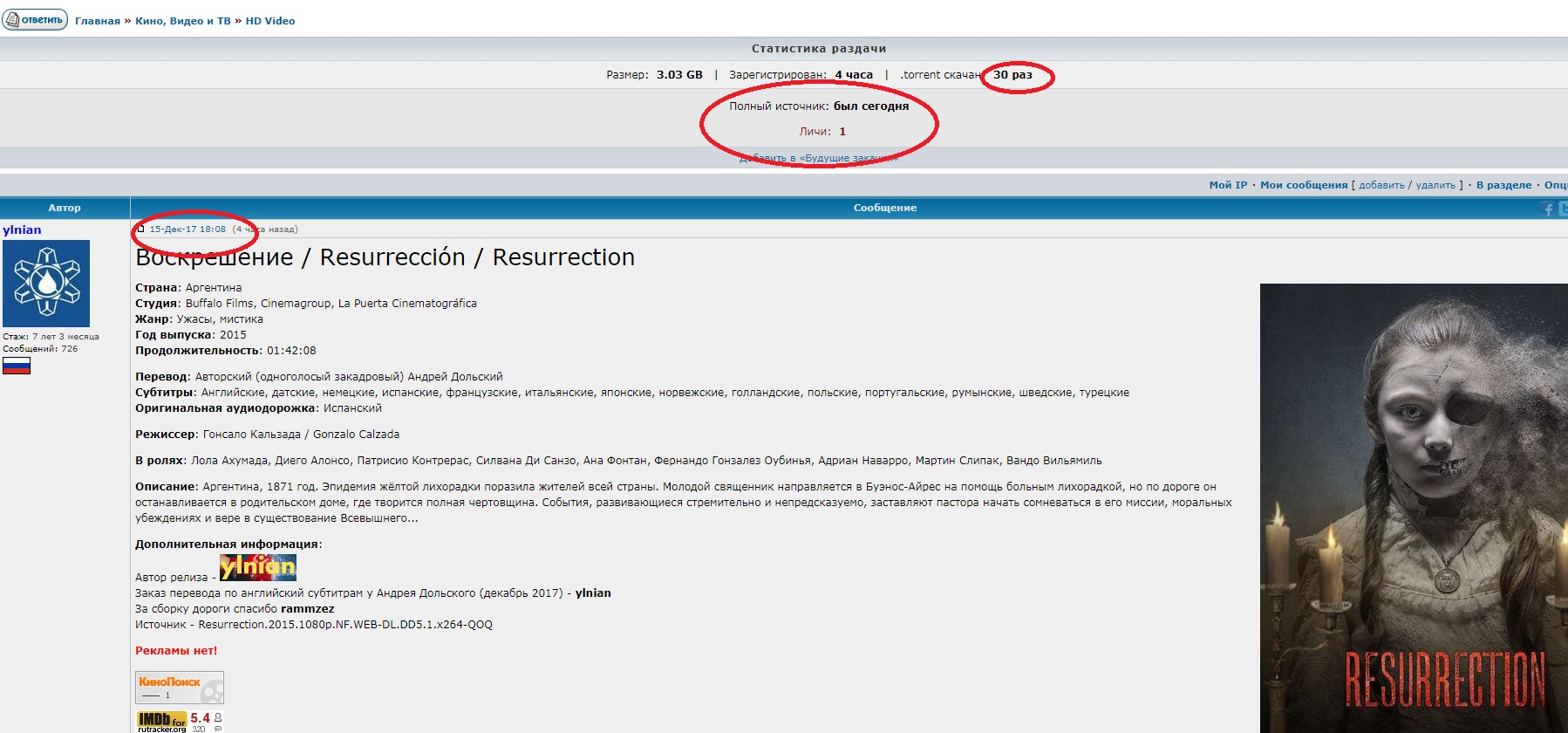The image size is (1568, 733).
Task: Click the «Перевод: Авторский» line
Action: point(319,377)
